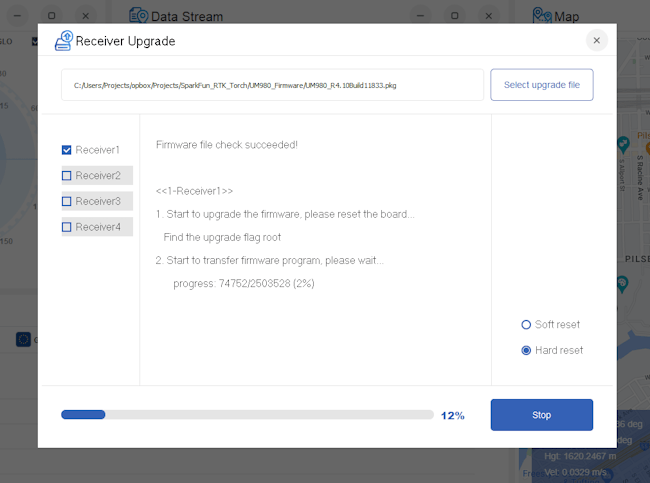Image resolution: width=650 pixels, height=483 pixels.
Task: Choose the Hard reset radio button
Action: 526,351
